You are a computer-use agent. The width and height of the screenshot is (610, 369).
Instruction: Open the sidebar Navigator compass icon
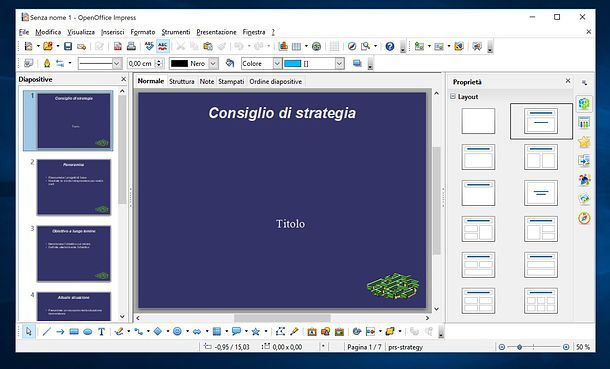[584, 218]
